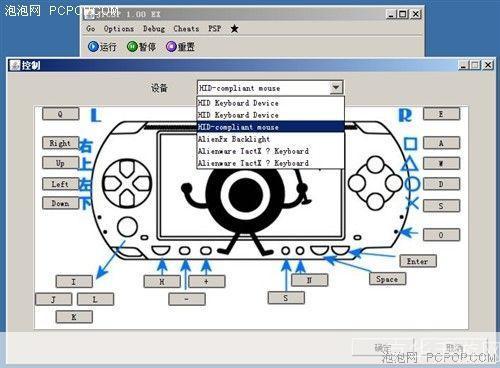Screen dimensions: 500x368
Task: Click the star icon in menu bar
Action: (234, 29)
